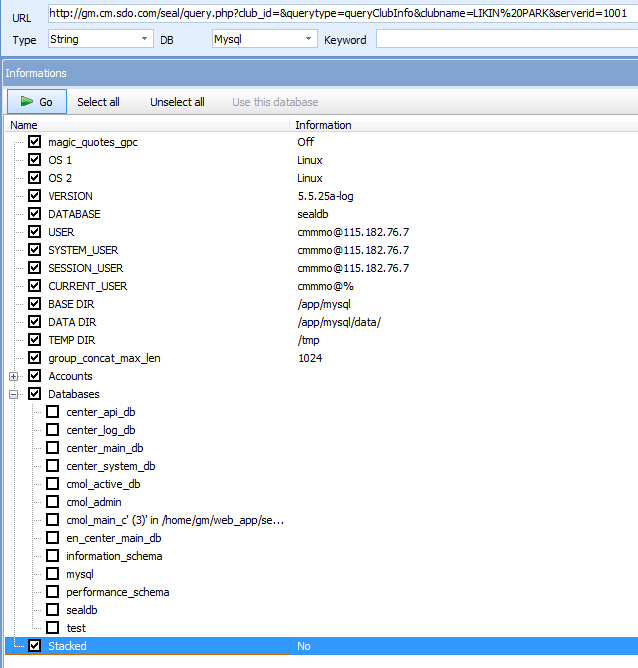Uncheck the OS 1 checkbox
638x668 pixels.
click(x=34, y=159)
